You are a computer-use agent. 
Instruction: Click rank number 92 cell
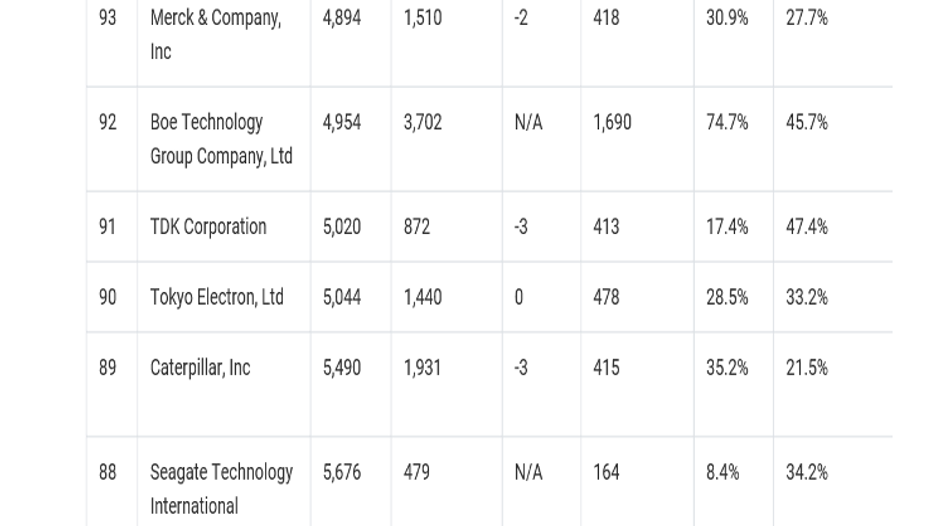point(107,122)
